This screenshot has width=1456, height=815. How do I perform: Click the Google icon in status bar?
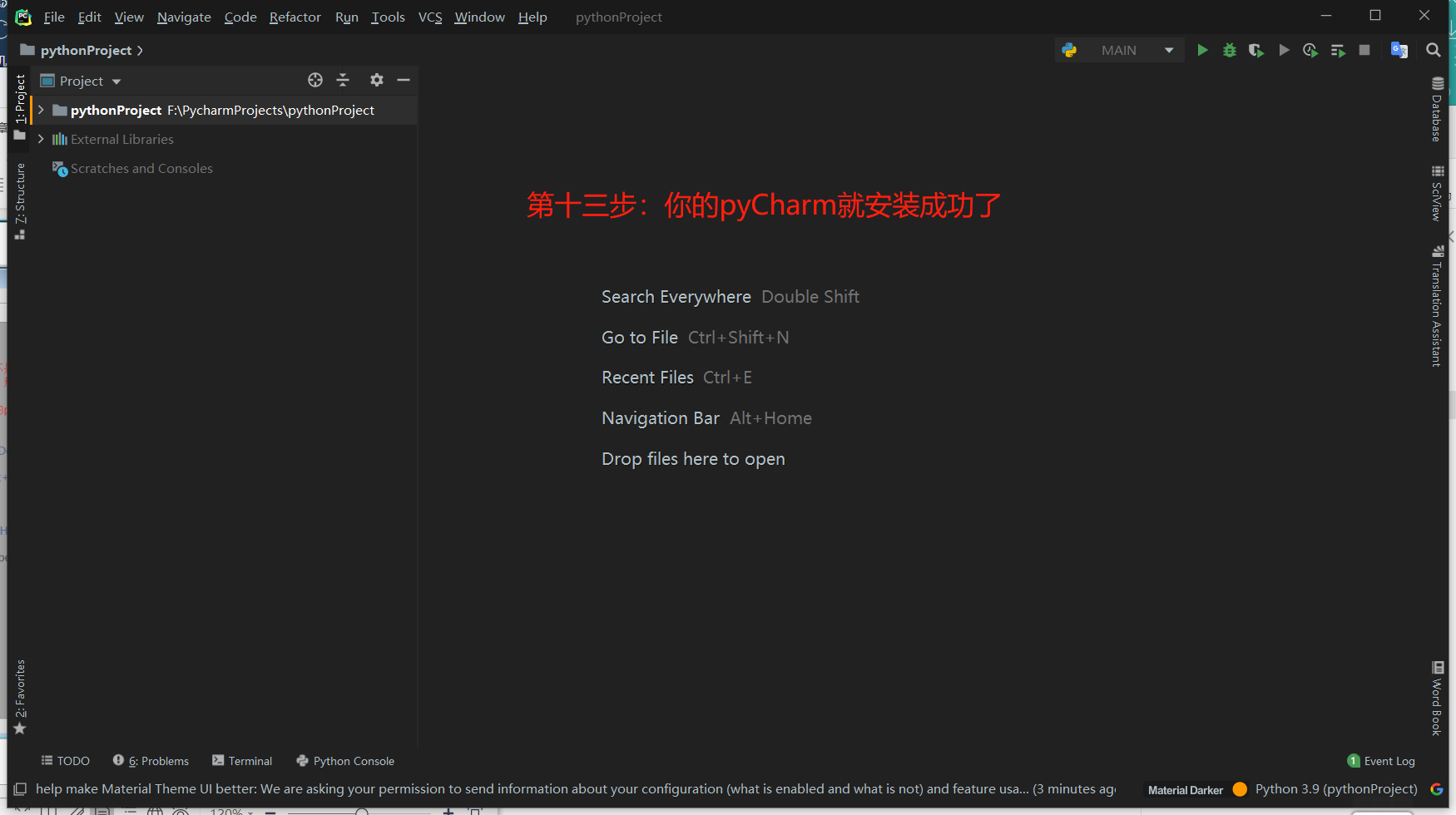(1437, 789)
